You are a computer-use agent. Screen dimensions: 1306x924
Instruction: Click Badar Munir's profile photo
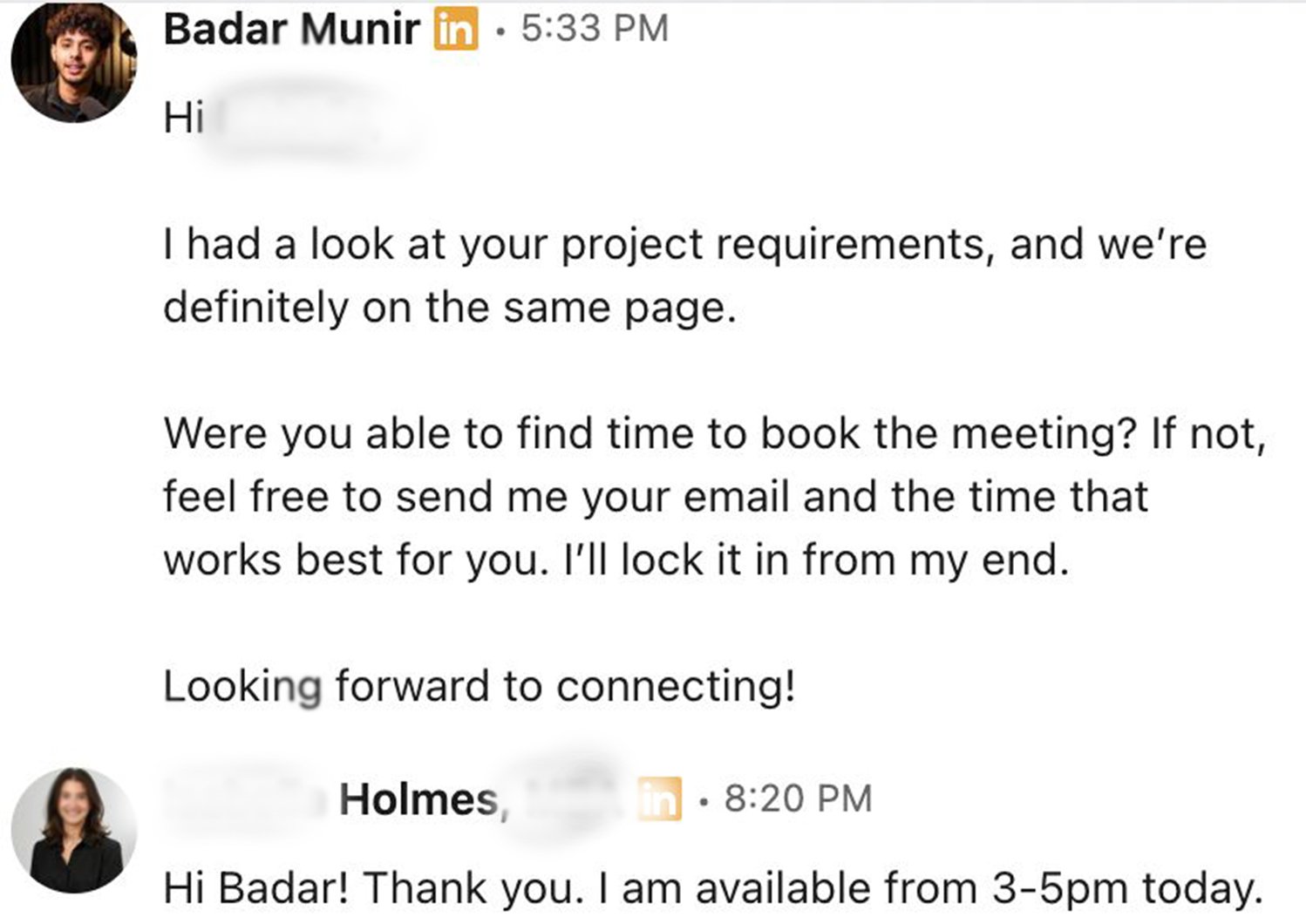(73, 61)
